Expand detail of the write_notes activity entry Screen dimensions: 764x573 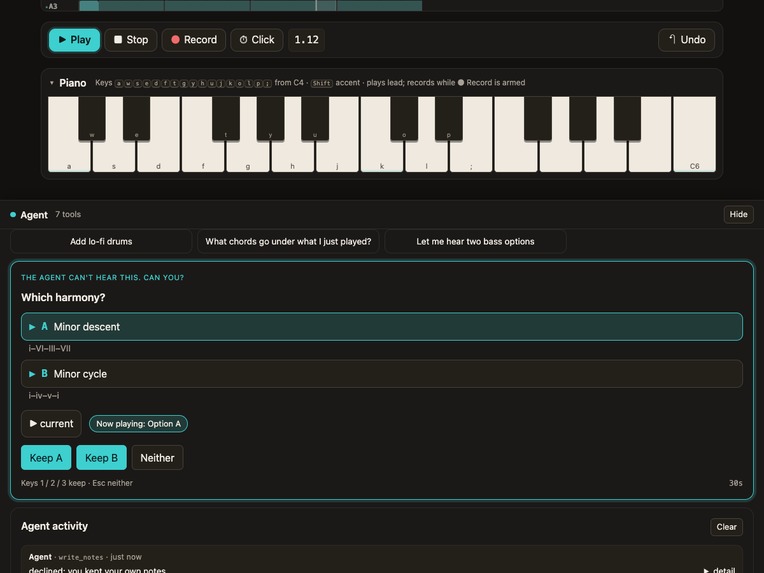(720, 570)
